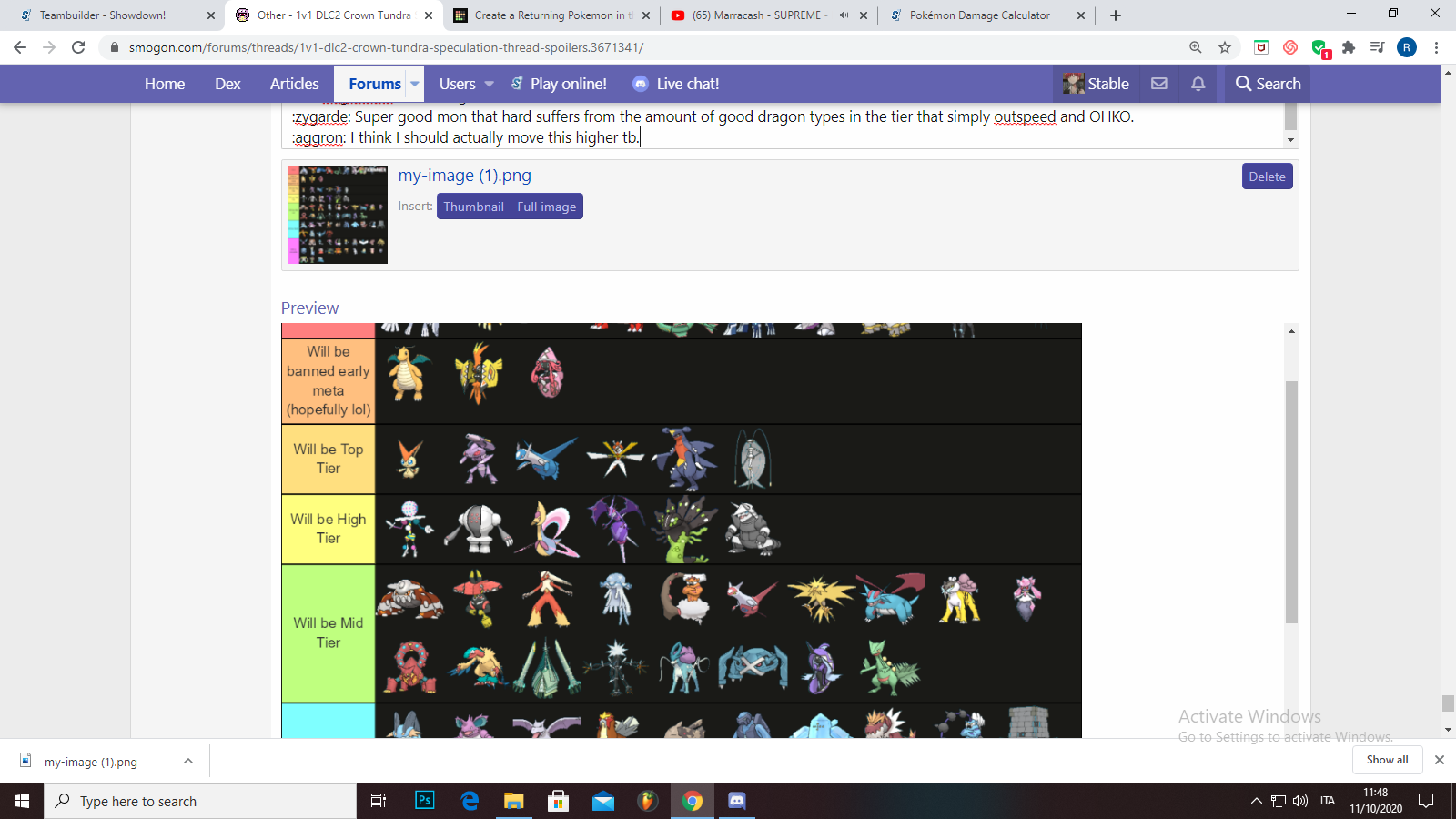Open the Articles nav item
The width and height of the screenshot is (1456, 819).
pos(295,84)
